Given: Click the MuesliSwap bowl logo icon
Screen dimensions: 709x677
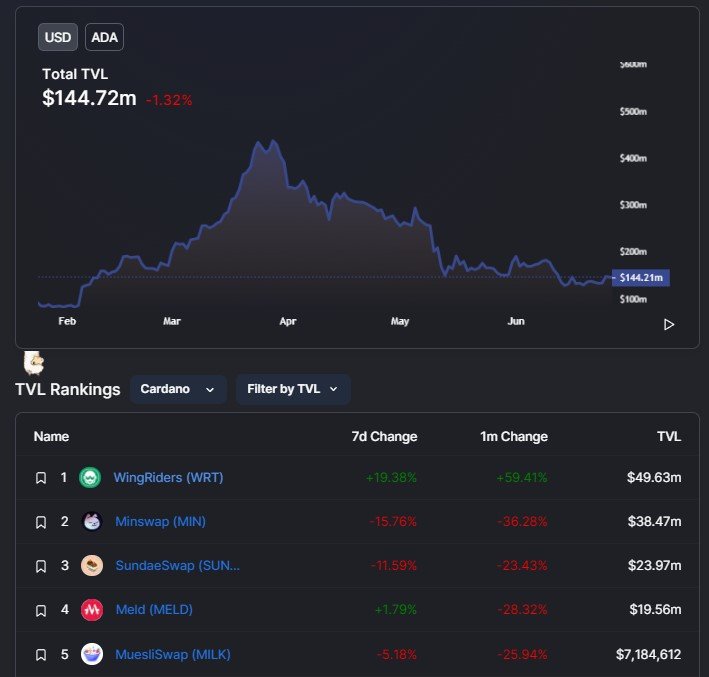Looking at the screenshot, I should click(x=92, y=654).
